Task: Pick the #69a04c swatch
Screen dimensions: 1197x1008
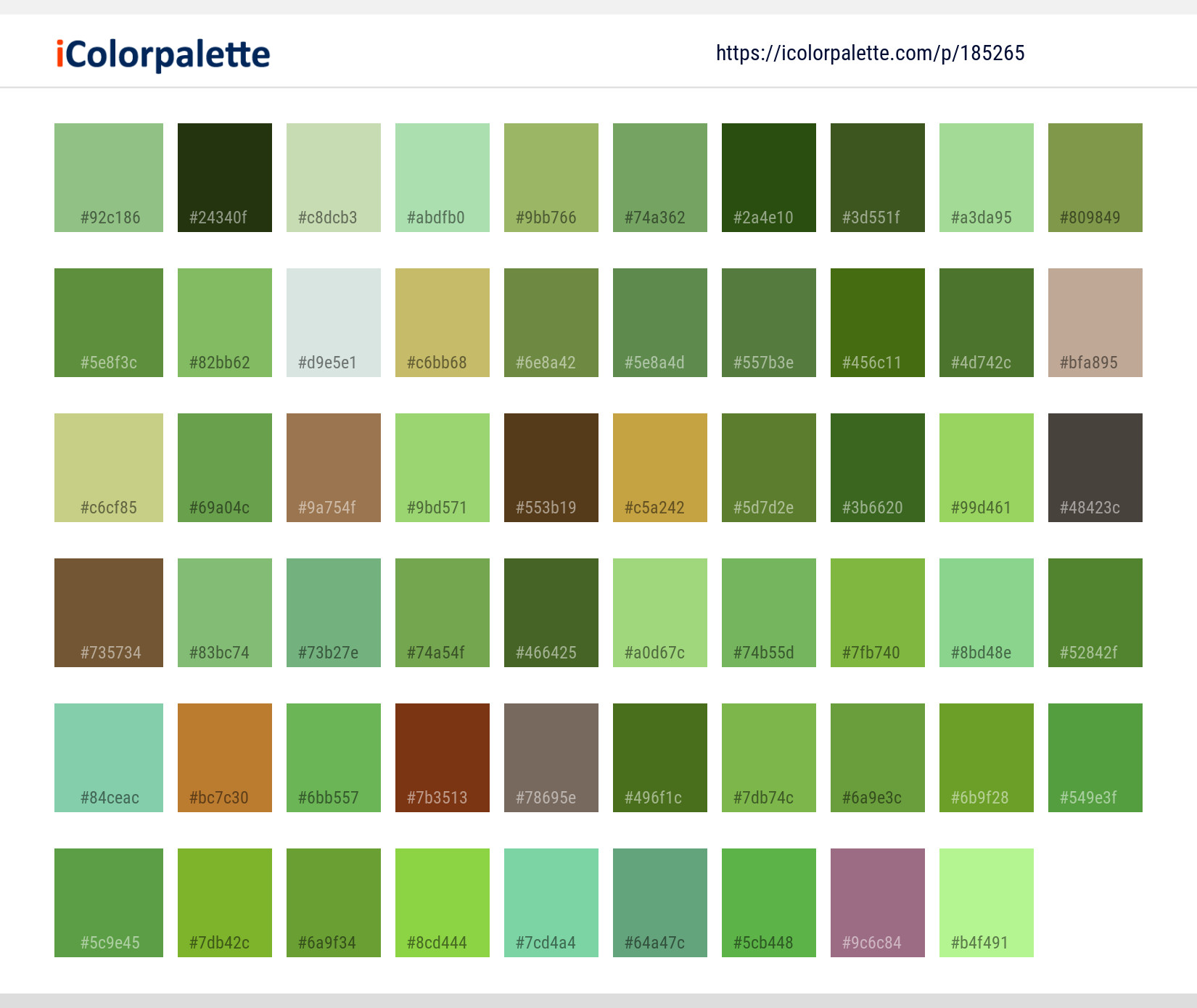Action: click(225, 468)
